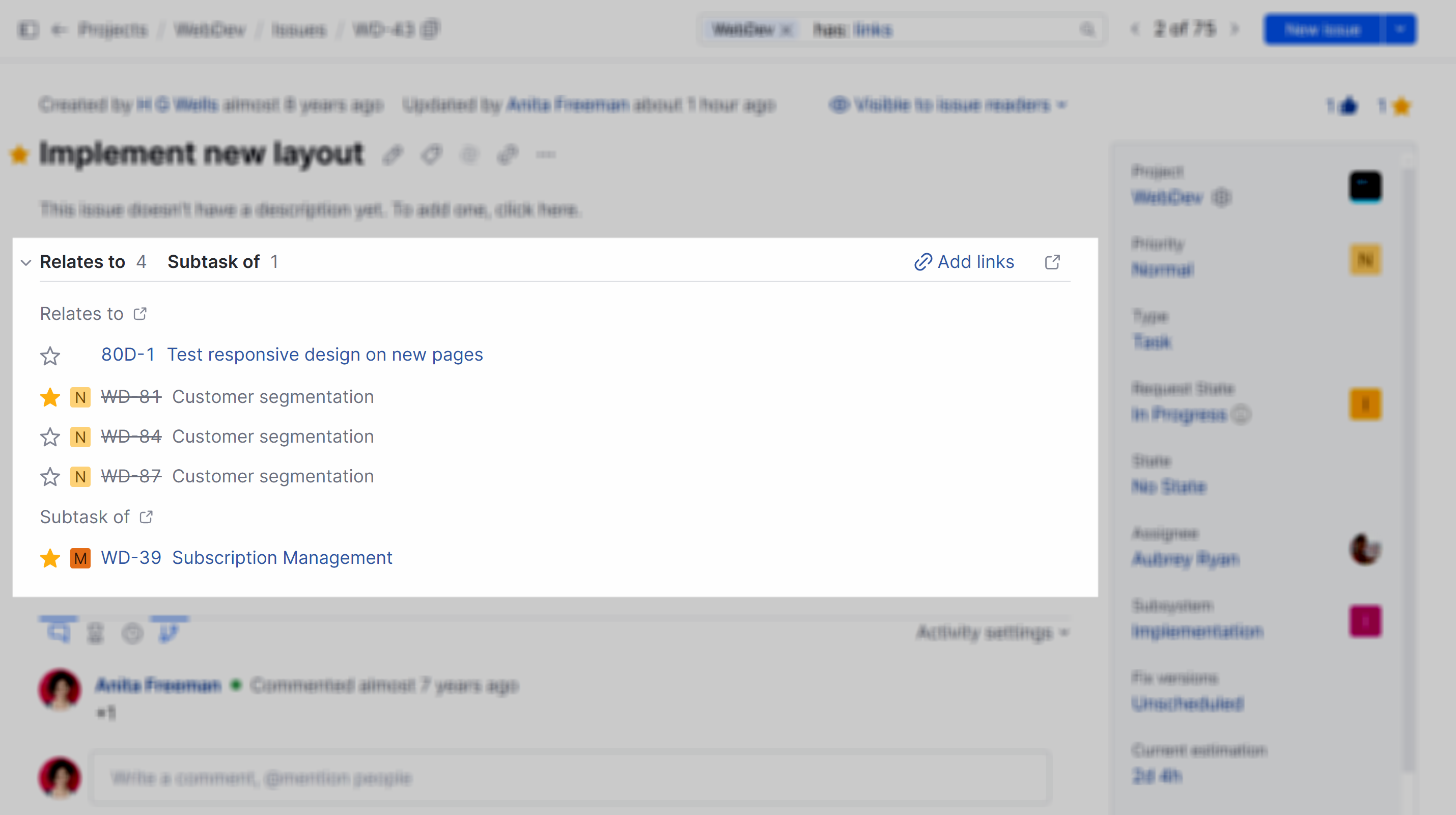
Task: Toggle star on WD-39 Subscription Management
Action: (50, 558)
